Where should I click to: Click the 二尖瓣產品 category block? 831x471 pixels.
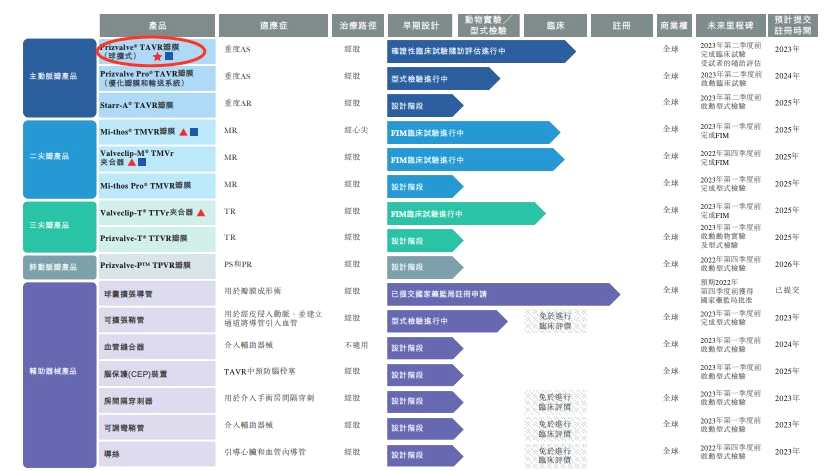click(x=59, y=159)
